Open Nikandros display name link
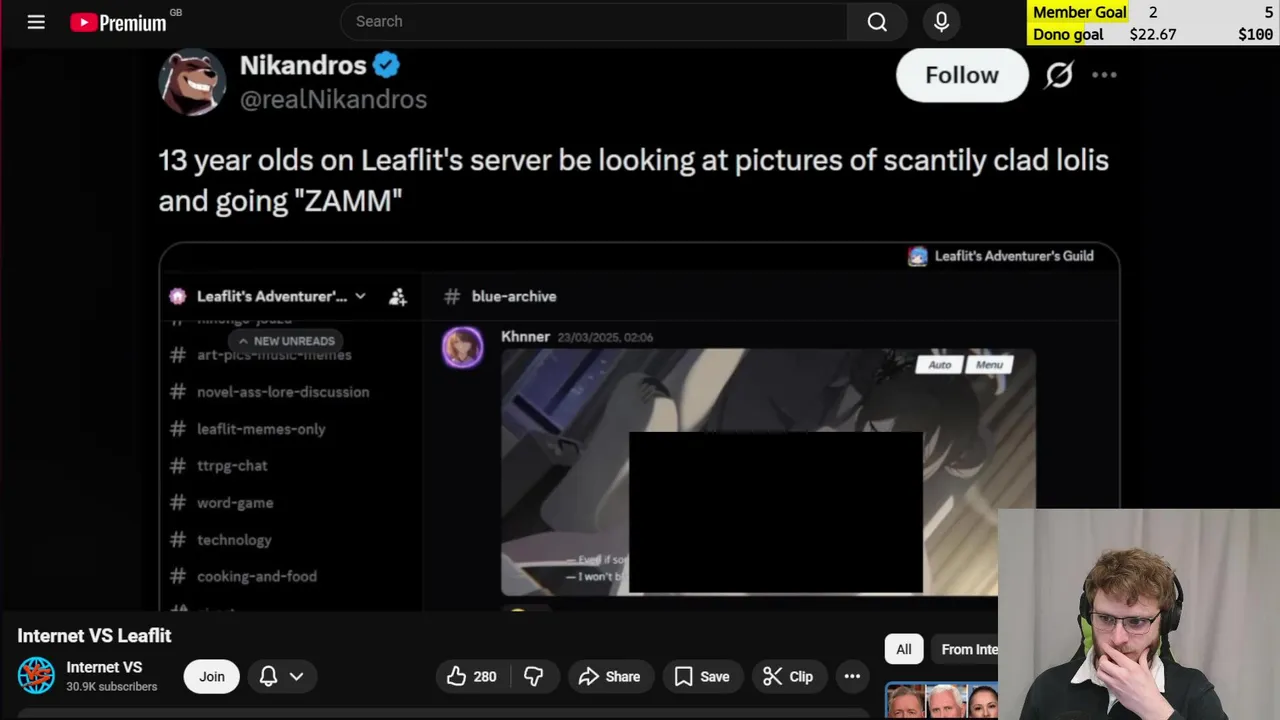Image resolution: width=1280 pixels, height=720 pixels. click(303, 66)
